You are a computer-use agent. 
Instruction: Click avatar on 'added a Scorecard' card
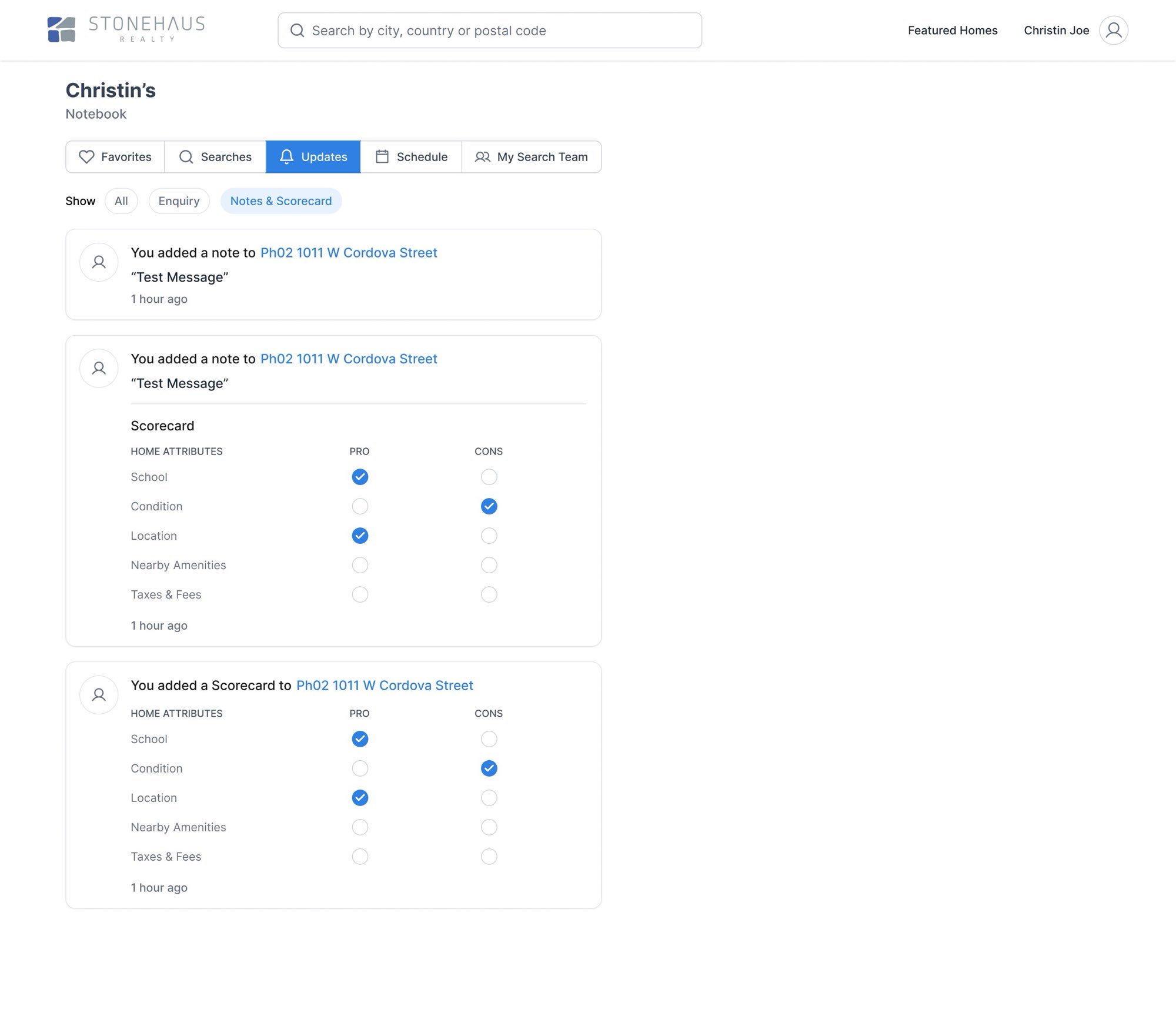pos(99,695)
